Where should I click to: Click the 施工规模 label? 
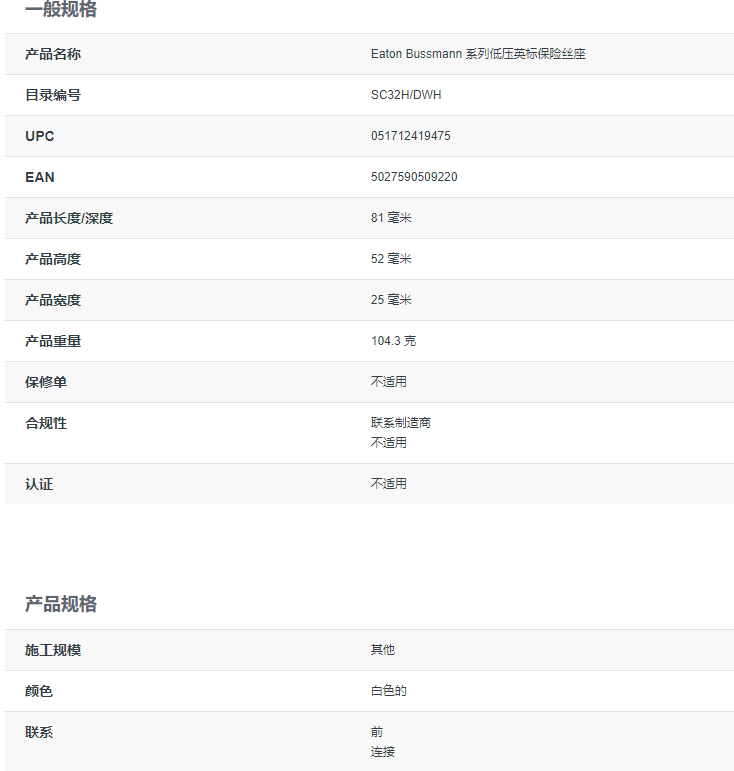(x=53, y=650)
